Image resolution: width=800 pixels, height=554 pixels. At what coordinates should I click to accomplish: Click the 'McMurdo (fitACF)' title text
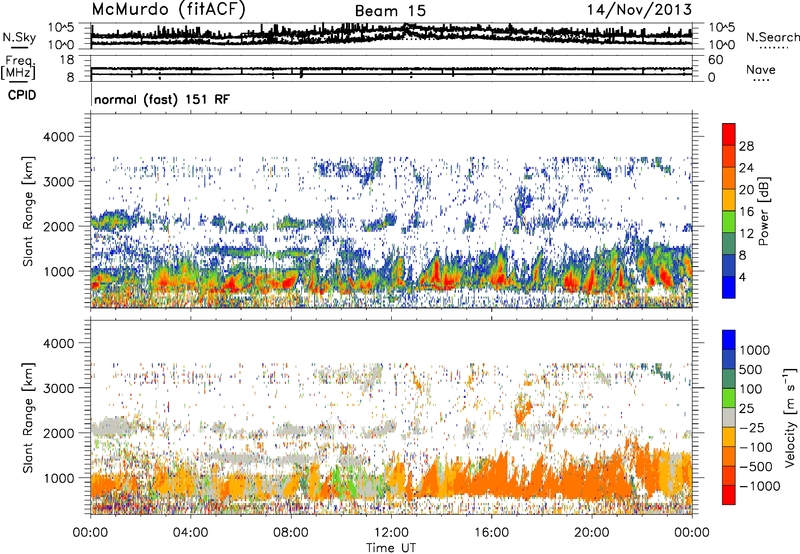pyautogui.click(x=168, y=9)
